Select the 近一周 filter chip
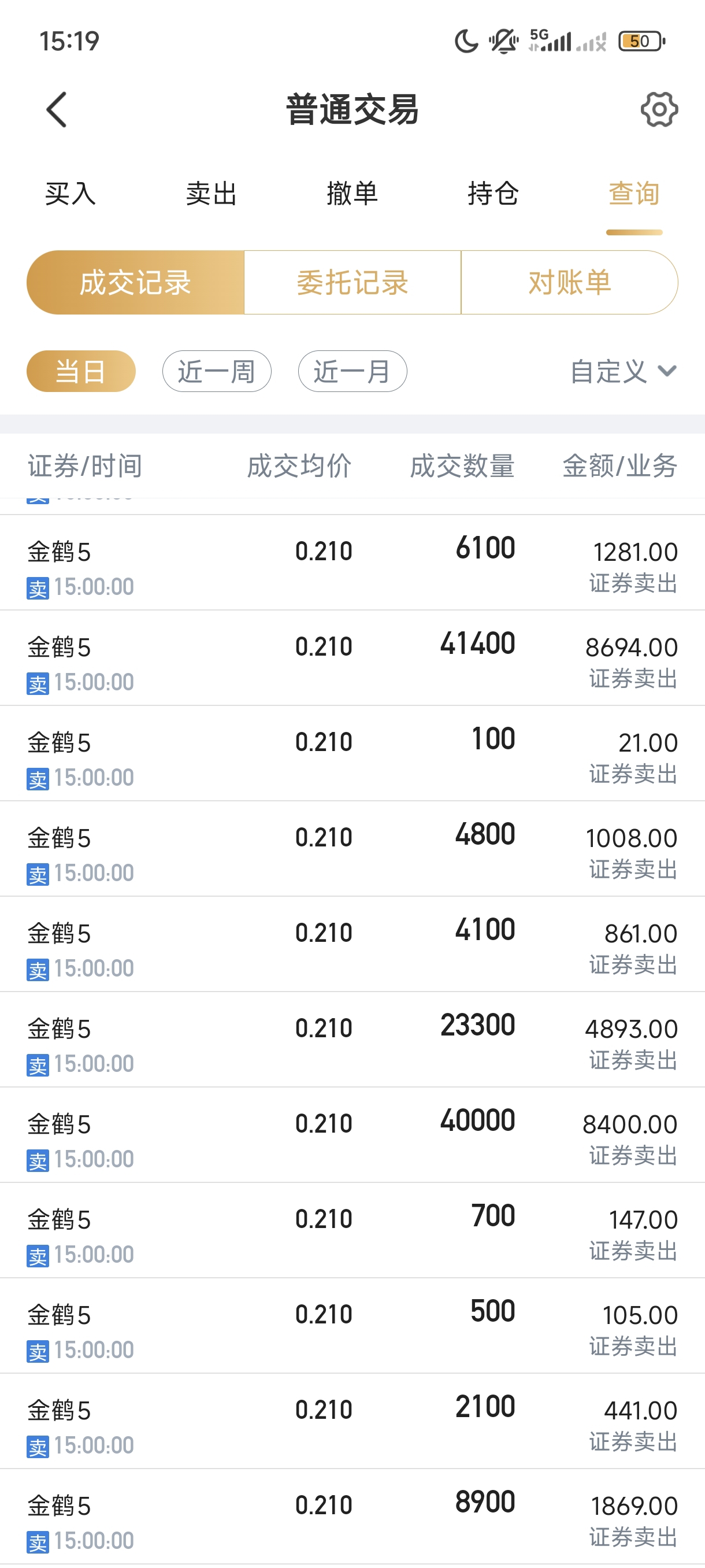This screenshot has width=705, height=1568. point(217,371)
